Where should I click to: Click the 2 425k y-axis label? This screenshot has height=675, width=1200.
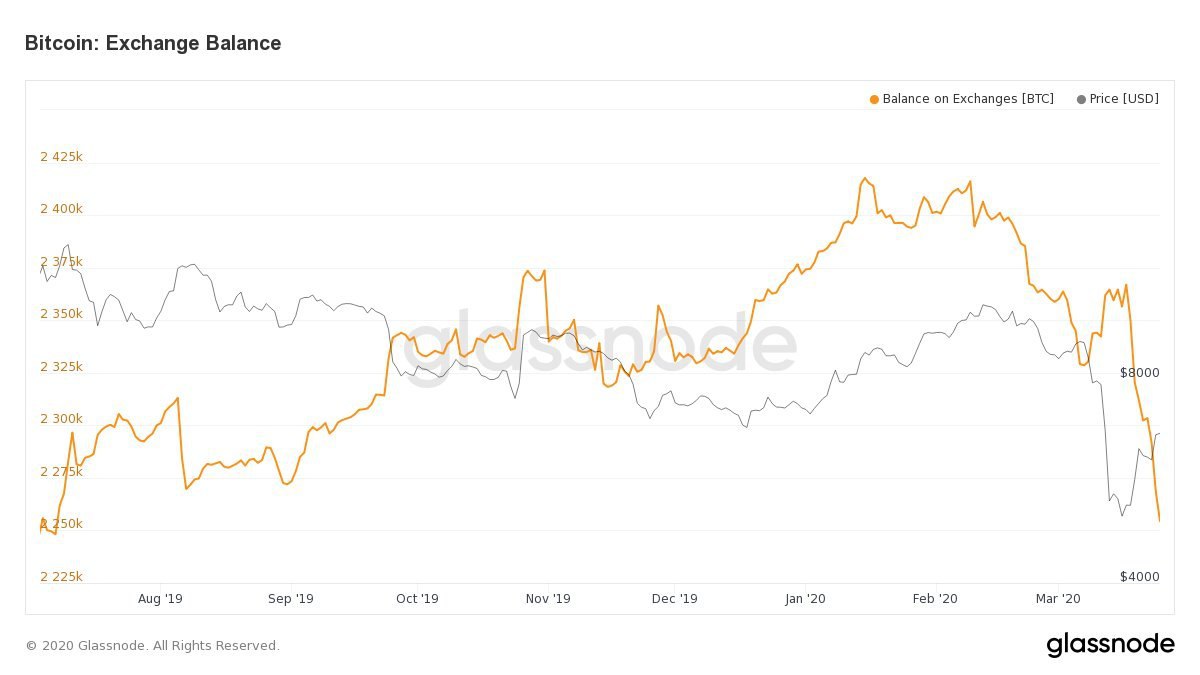coord(61,157)
